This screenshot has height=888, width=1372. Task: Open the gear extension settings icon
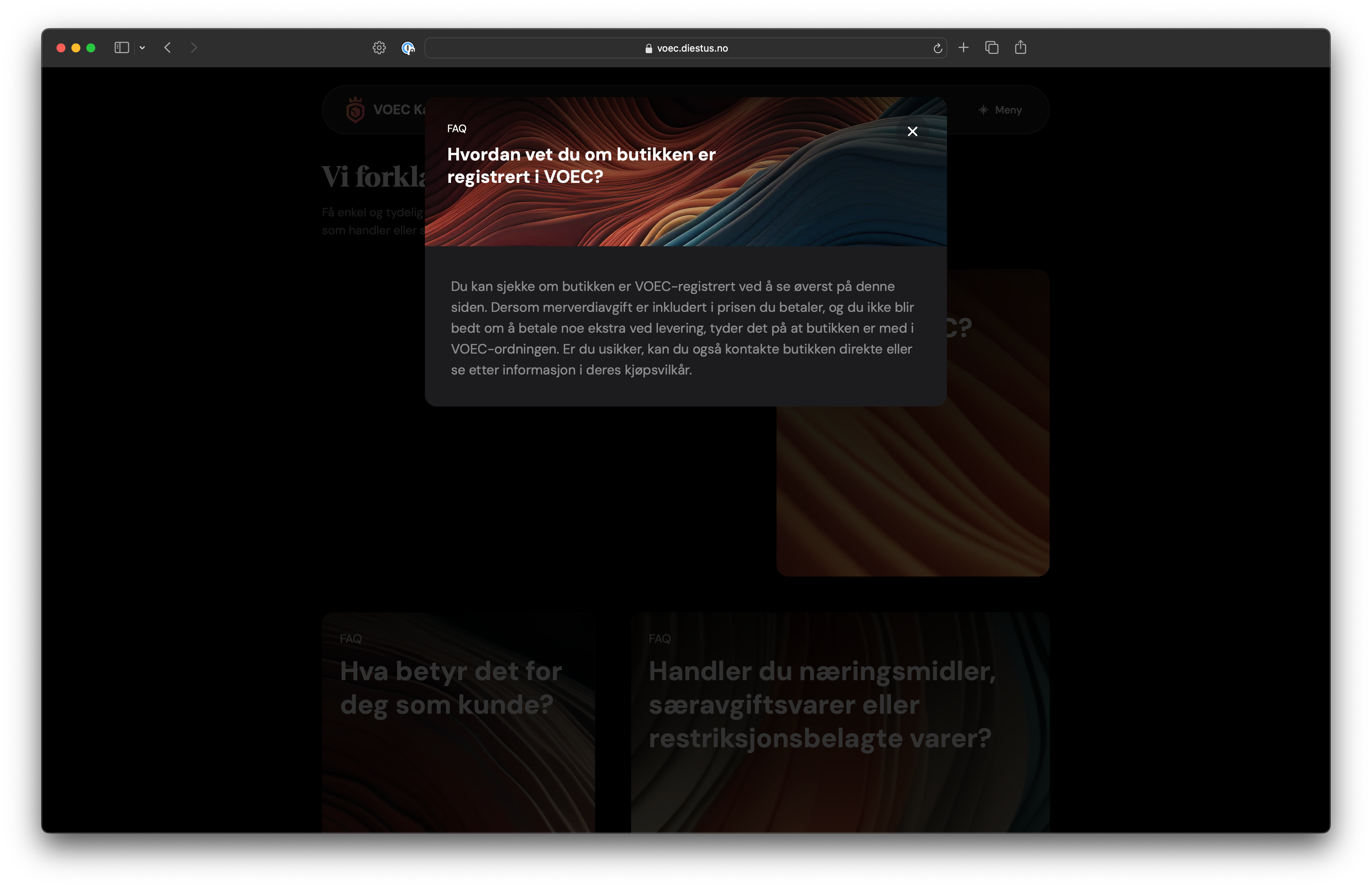coord(379,48)
